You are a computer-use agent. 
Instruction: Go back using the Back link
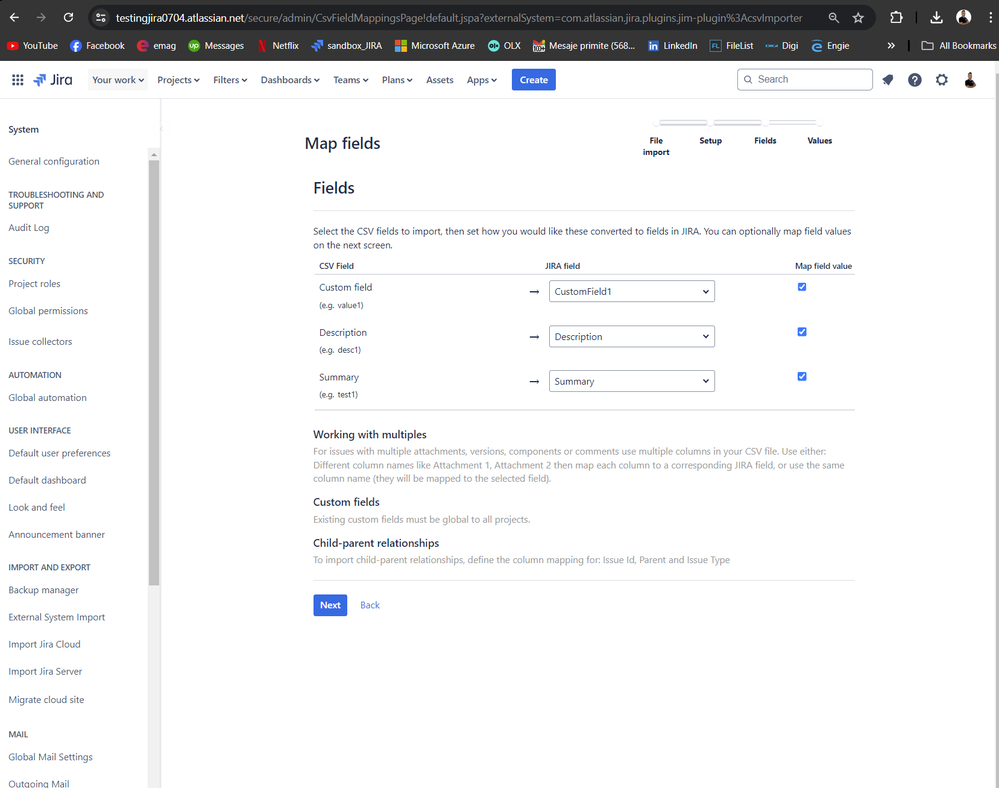370,605
